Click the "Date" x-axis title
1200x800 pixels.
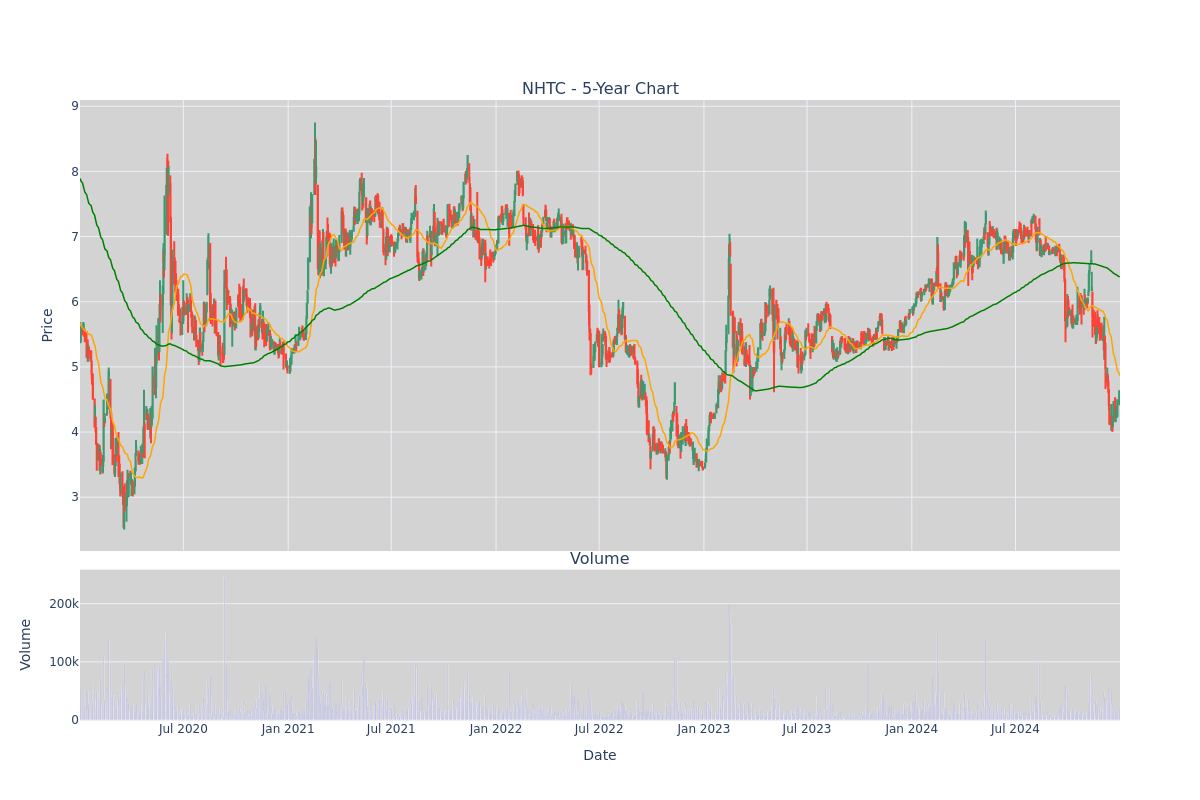click(600, 755)
